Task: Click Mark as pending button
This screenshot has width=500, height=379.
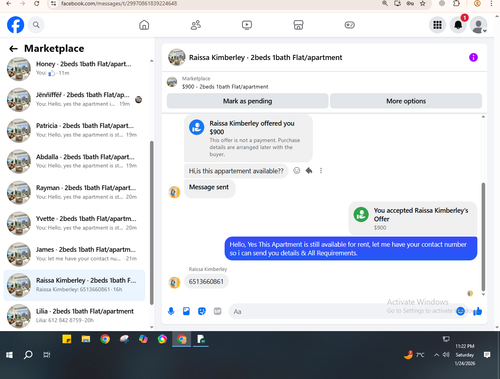Action: [x=247, y=101]
